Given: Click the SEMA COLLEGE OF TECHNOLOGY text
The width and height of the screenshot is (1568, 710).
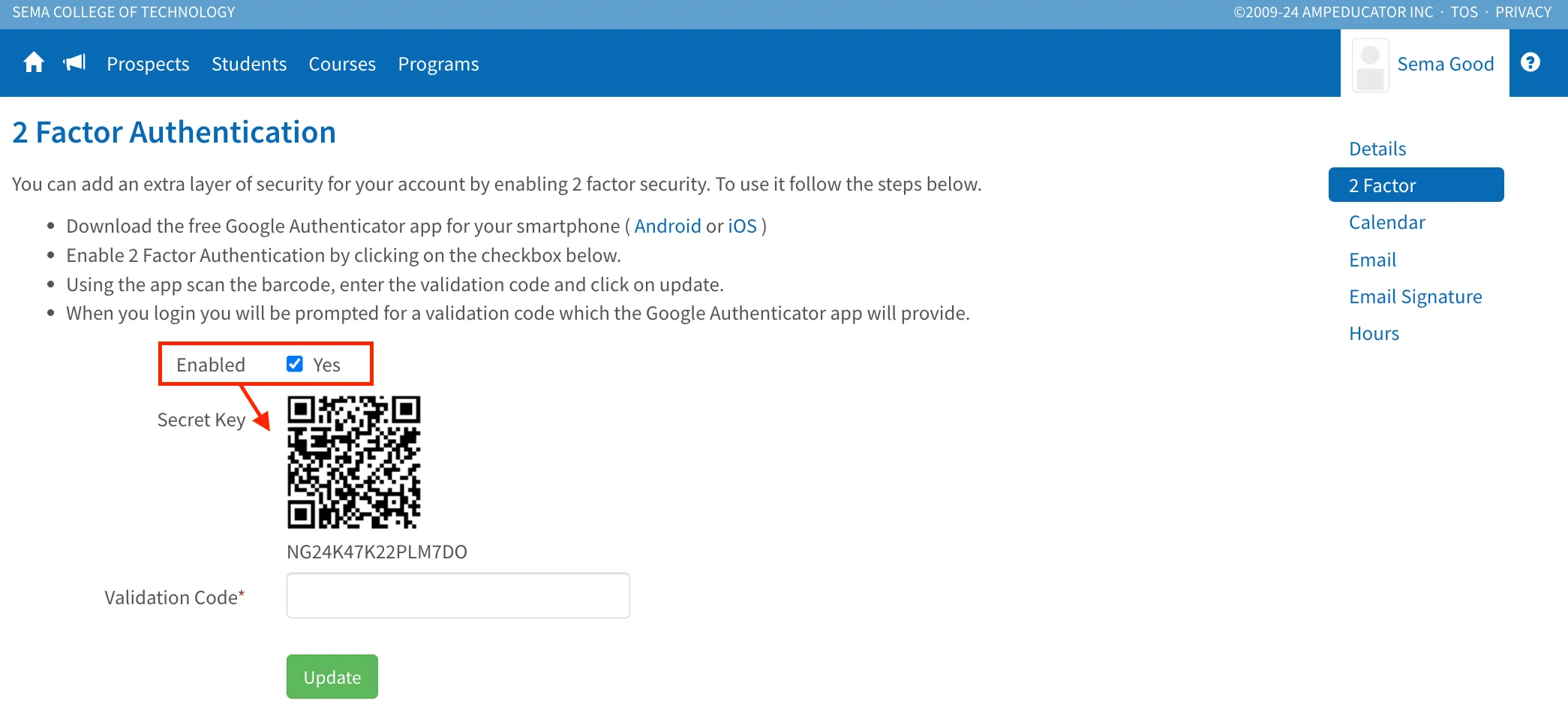Looking at the screenshot, I should (123, 12).
